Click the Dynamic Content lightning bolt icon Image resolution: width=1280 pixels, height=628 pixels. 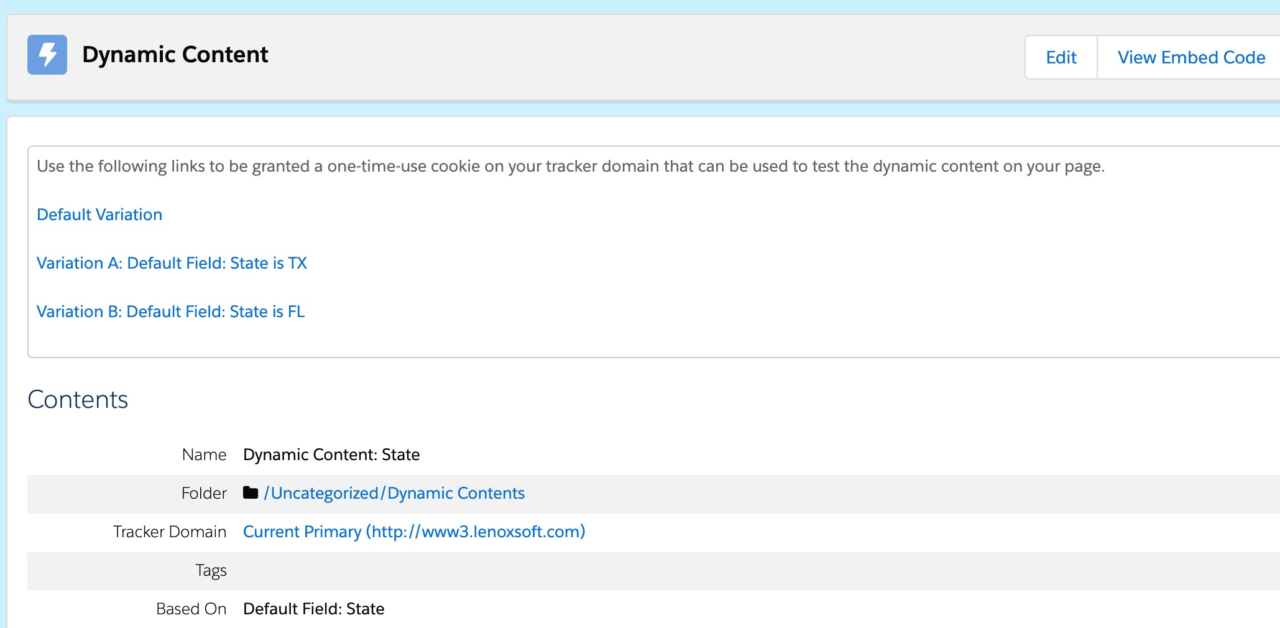pos(47,55)
